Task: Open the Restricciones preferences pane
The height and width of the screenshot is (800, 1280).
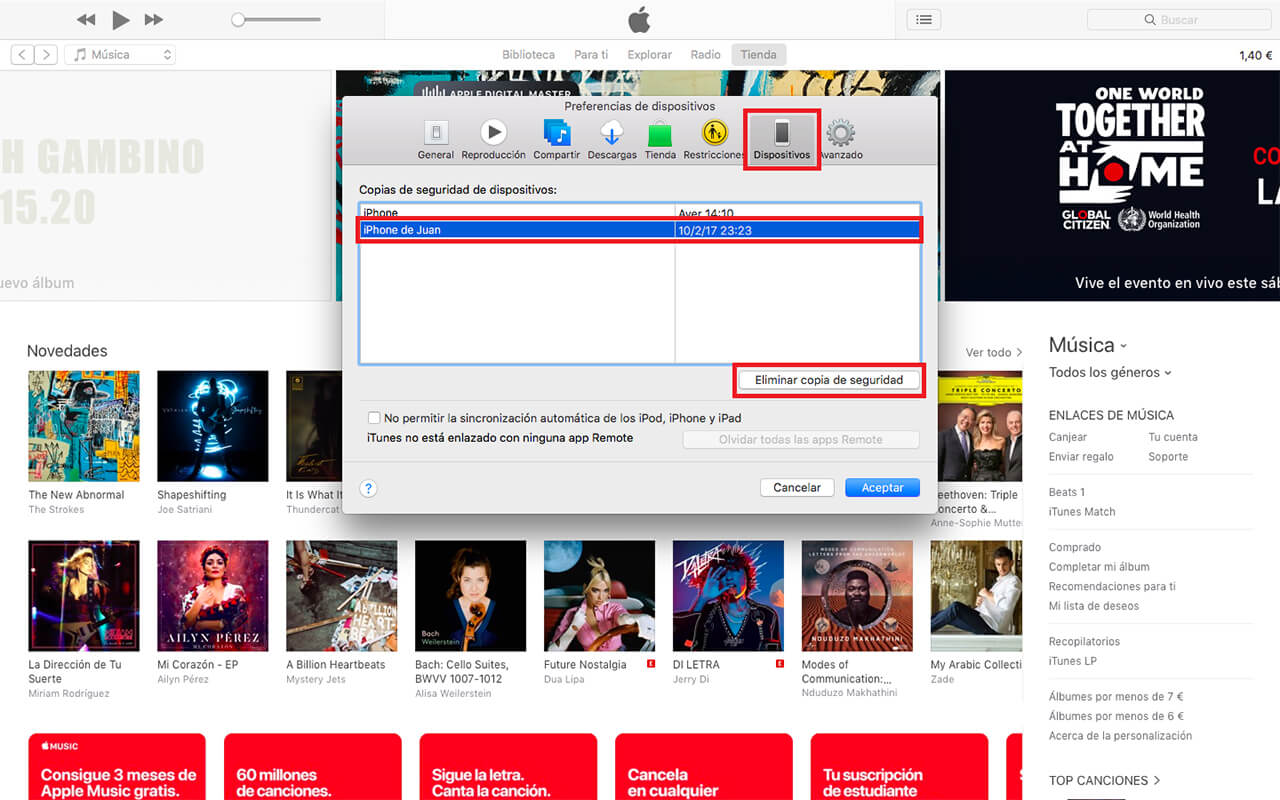Action: point(714,140)
